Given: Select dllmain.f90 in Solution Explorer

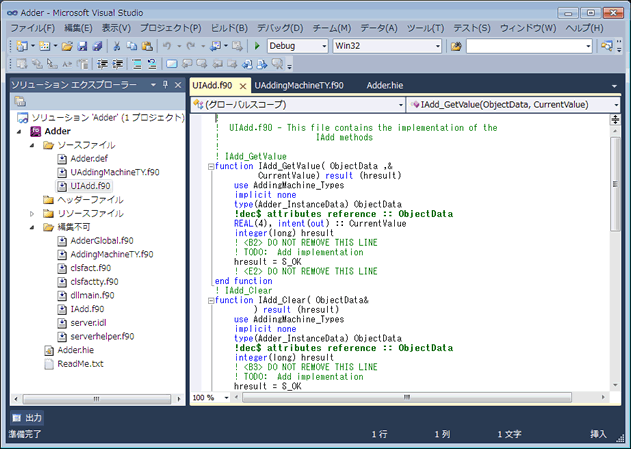Looking at the screenshot, I should 92,295.
